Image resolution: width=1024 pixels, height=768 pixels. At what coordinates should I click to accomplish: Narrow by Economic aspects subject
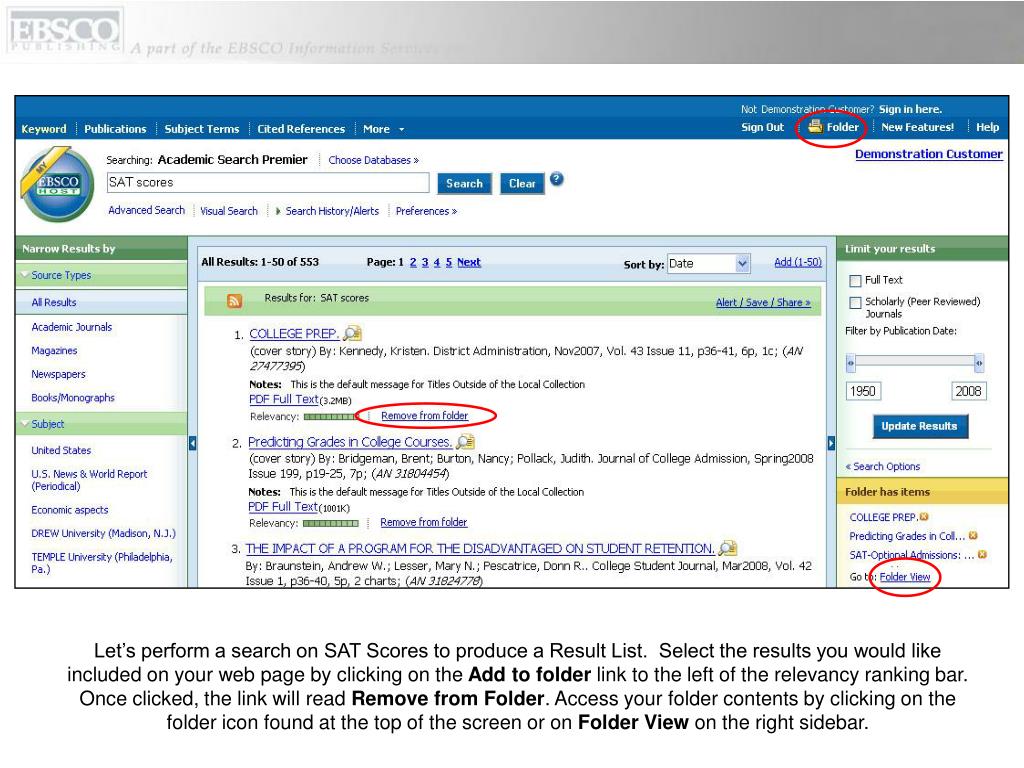click(x=70, y=510)
